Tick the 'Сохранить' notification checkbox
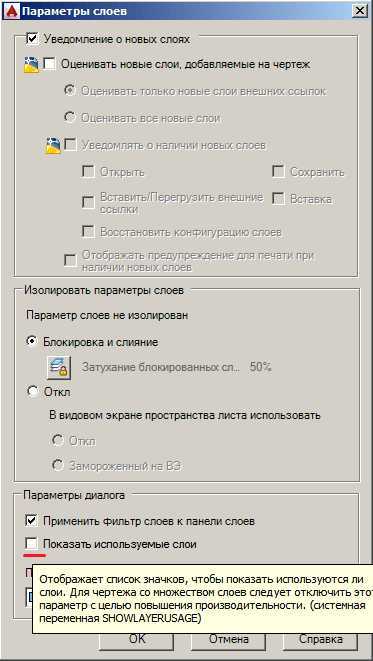This screenshot has height=661, width=373. (278, 172)
